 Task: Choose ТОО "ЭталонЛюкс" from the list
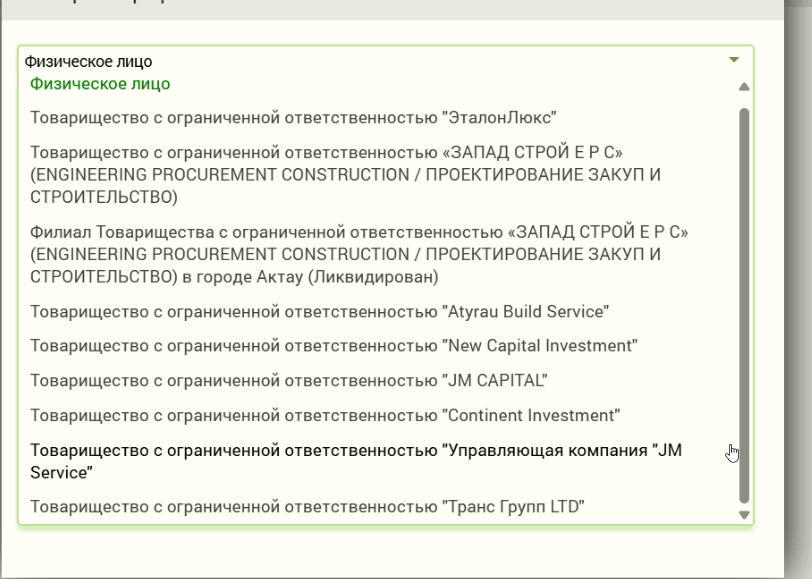[x=293, y=118]
